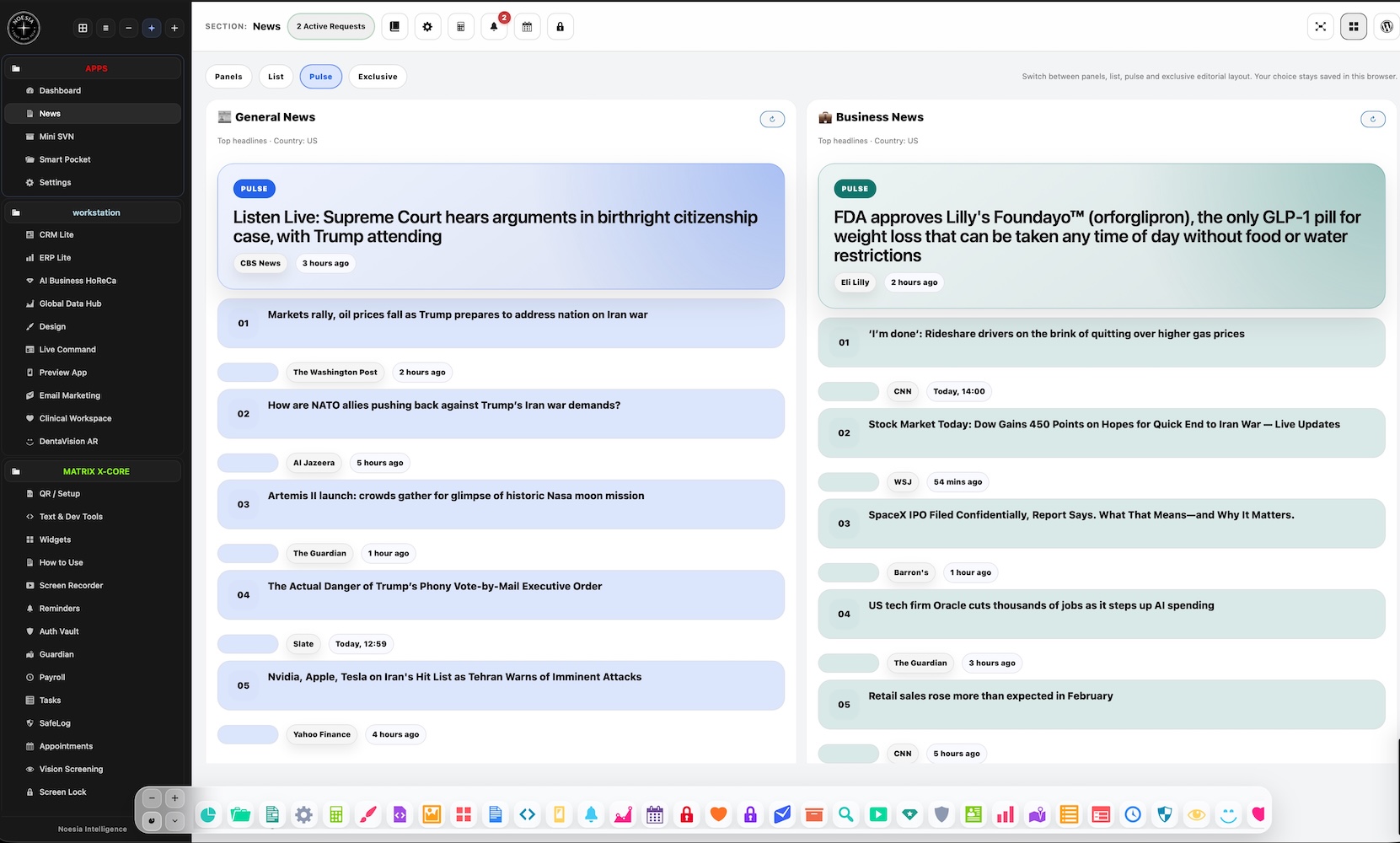This screenshot has width=1400, height=843.
Task: Switch sidebar to list view icon
Action: pos(105,28)
